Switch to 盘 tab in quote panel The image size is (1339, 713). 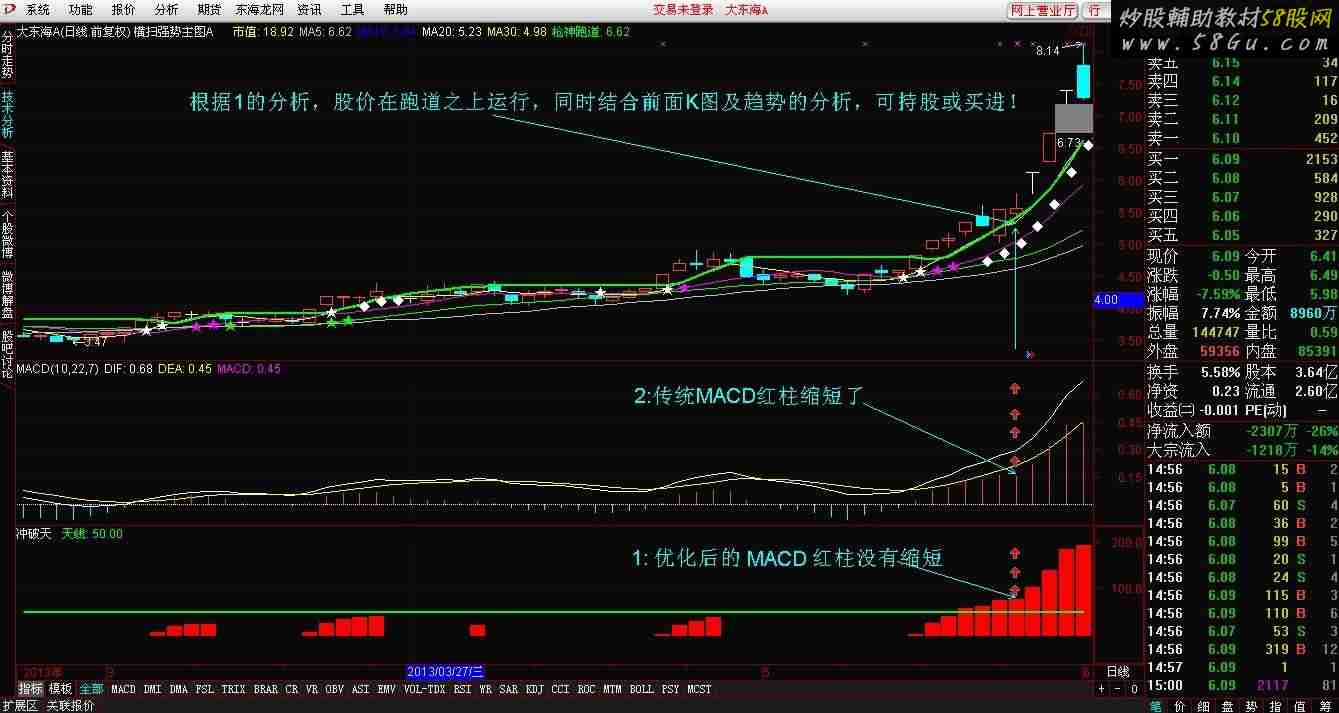tap(1229, 705)
